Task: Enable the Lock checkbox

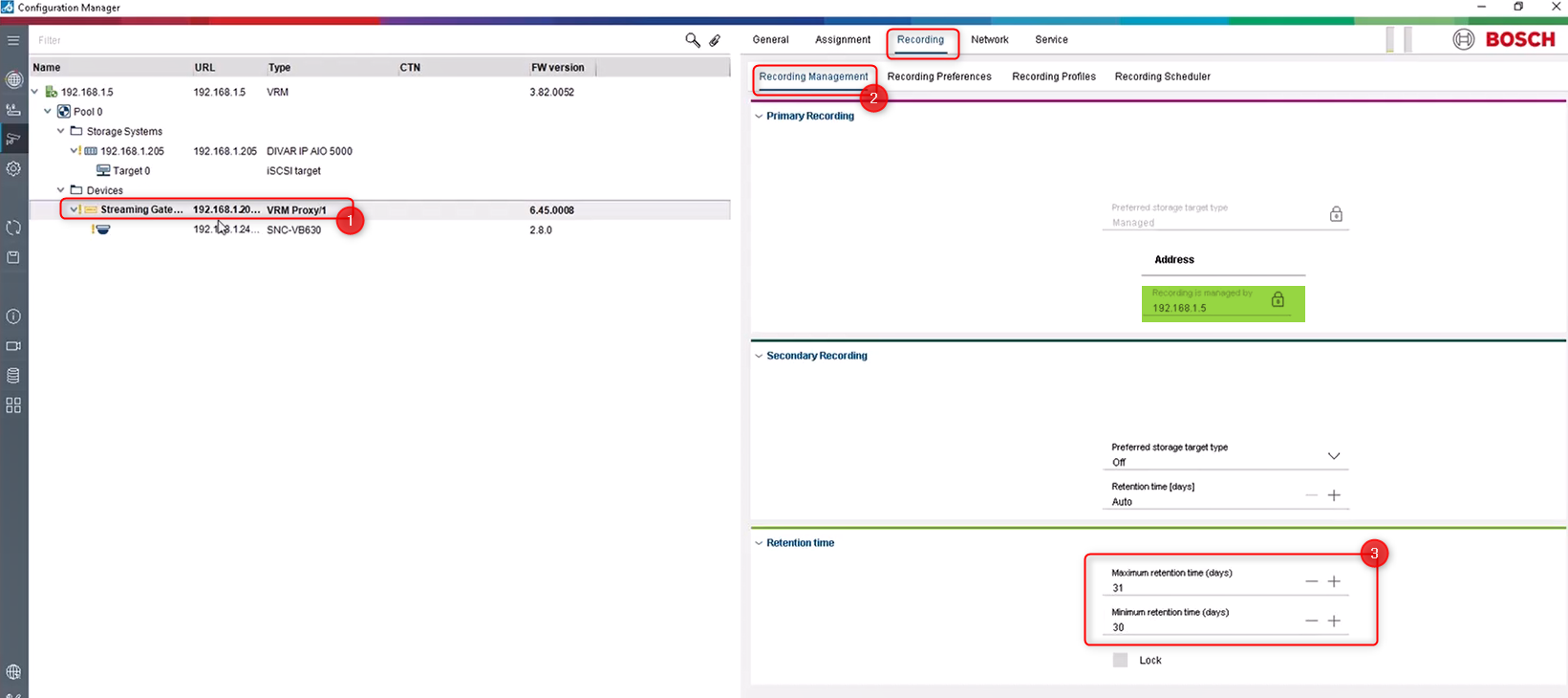Action: 1120,660
